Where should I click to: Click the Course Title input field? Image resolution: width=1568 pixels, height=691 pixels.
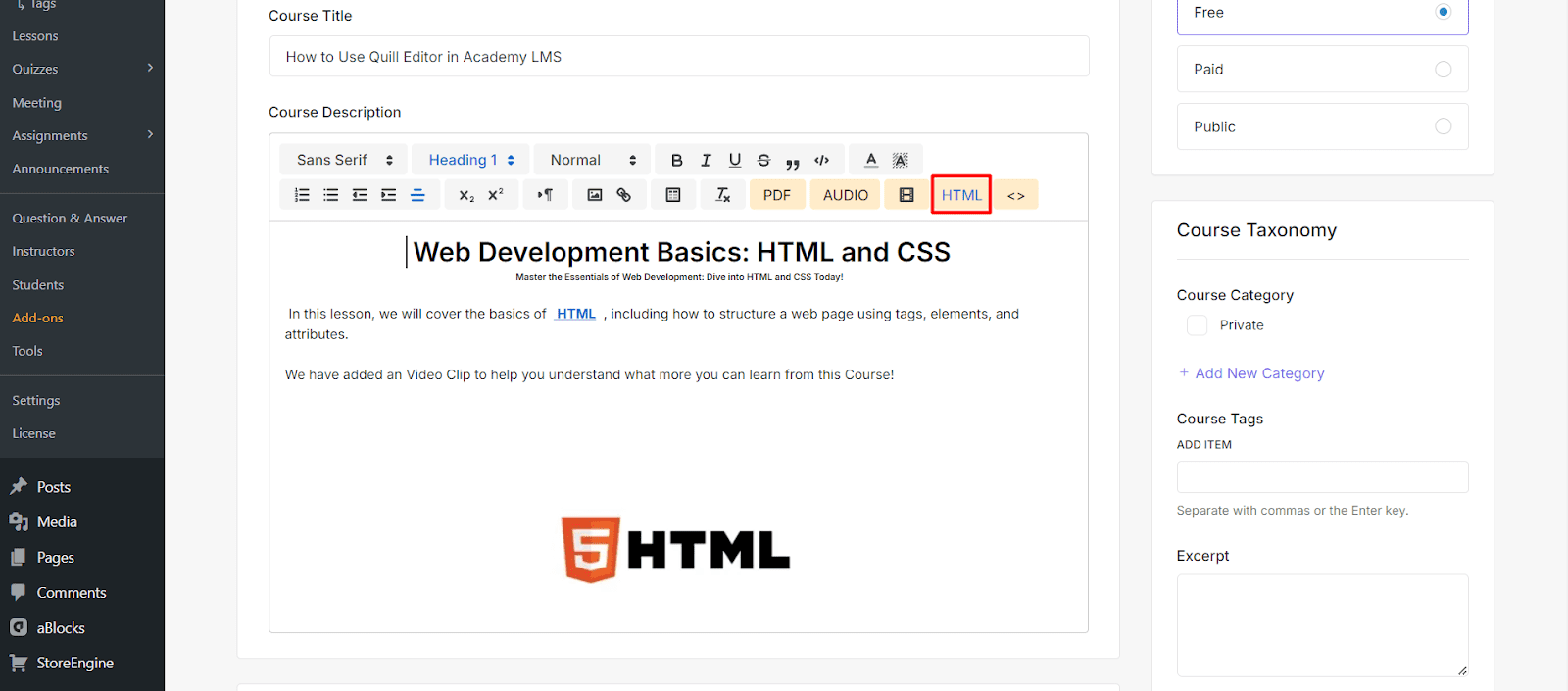pyautogui.click(x=679, y=56)
